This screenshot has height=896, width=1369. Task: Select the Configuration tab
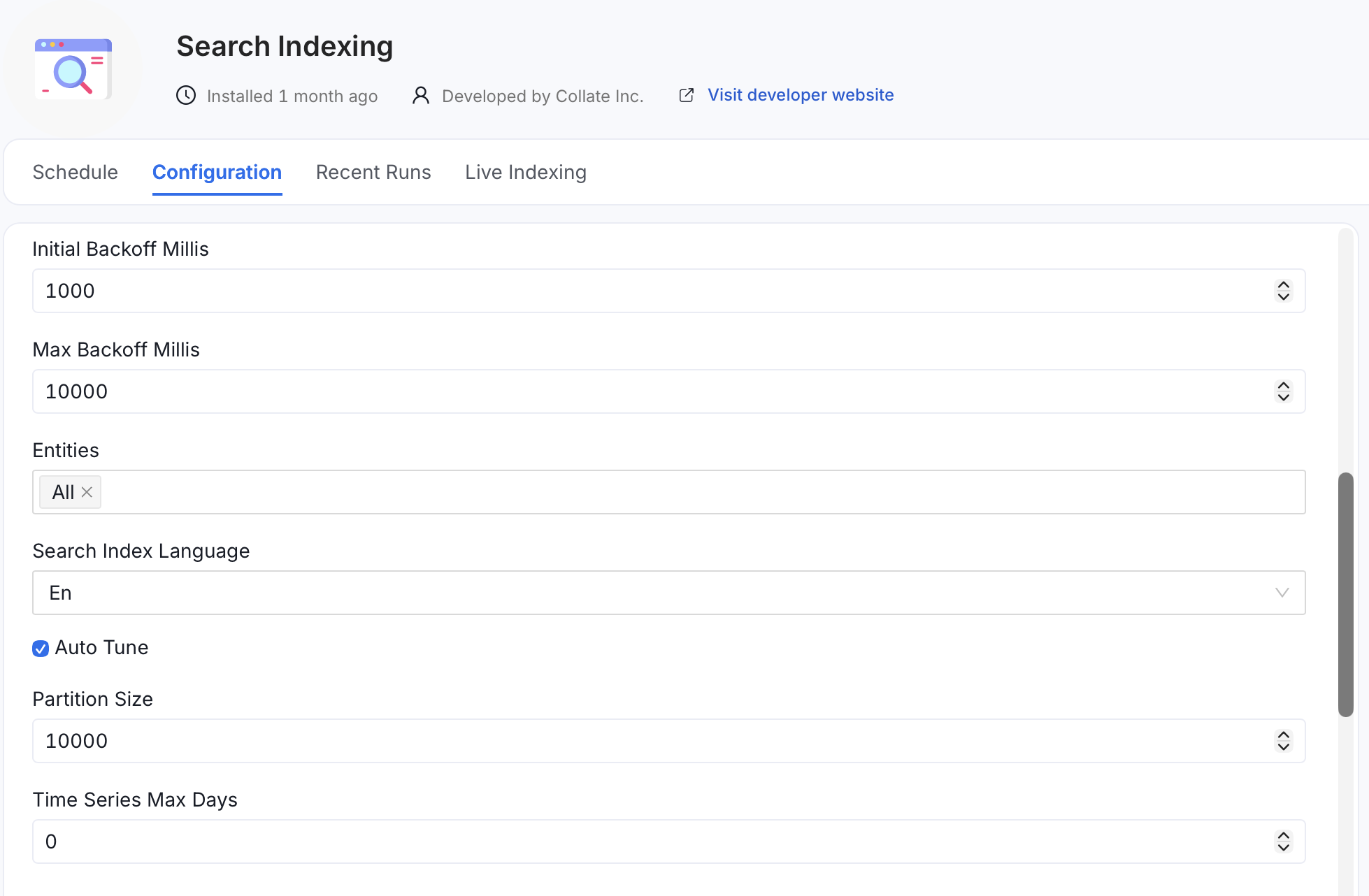pyautogui.click(x=217, y=172)
